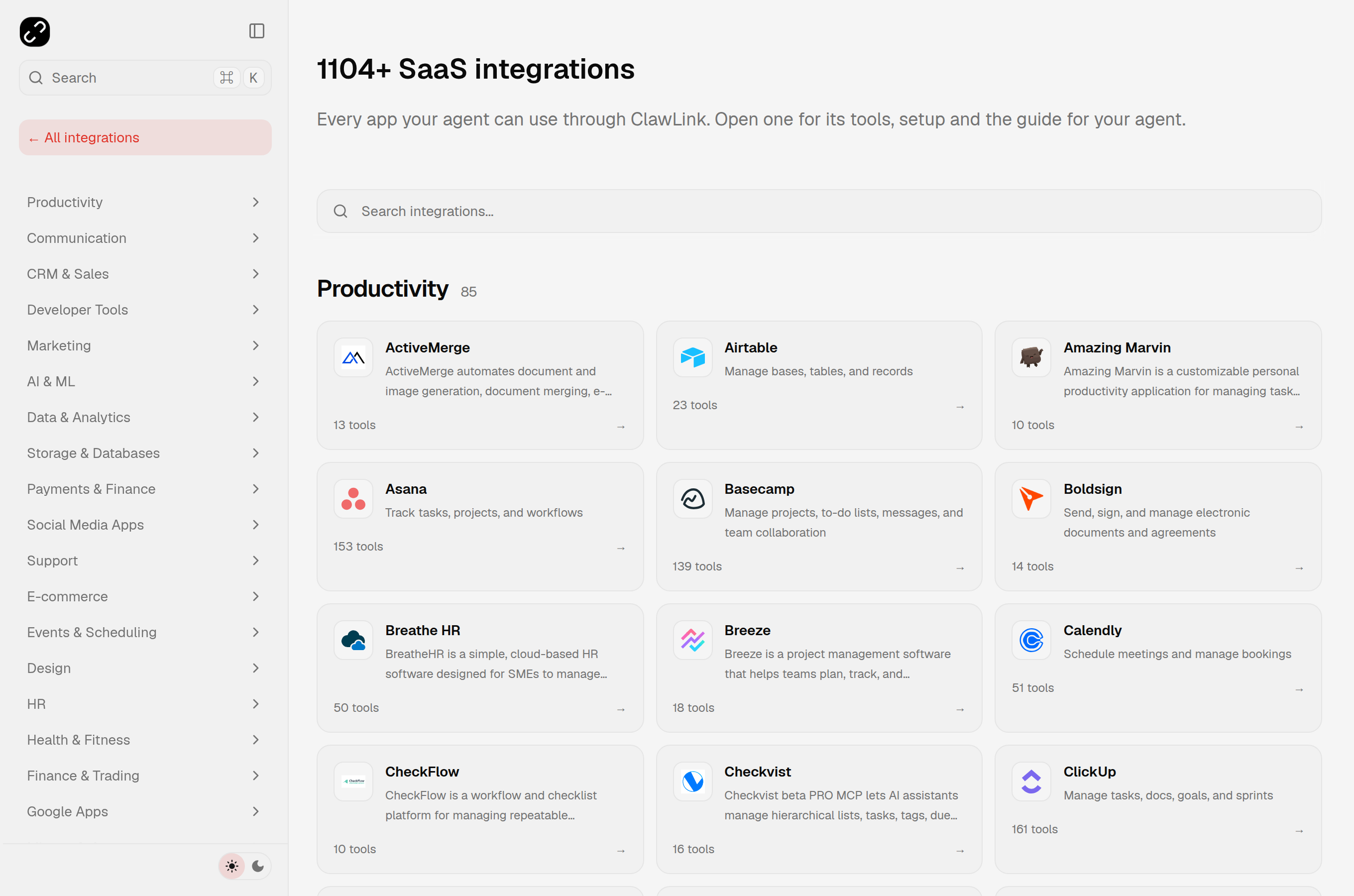Expand the Communication category chevron
The height and width of the screenshot is (896, 1354).
point(255,238)
